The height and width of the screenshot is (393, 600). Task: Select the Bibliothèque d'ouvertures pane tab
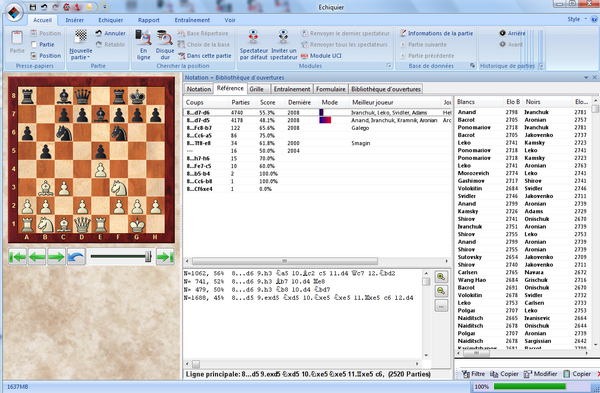pos(386,89)
